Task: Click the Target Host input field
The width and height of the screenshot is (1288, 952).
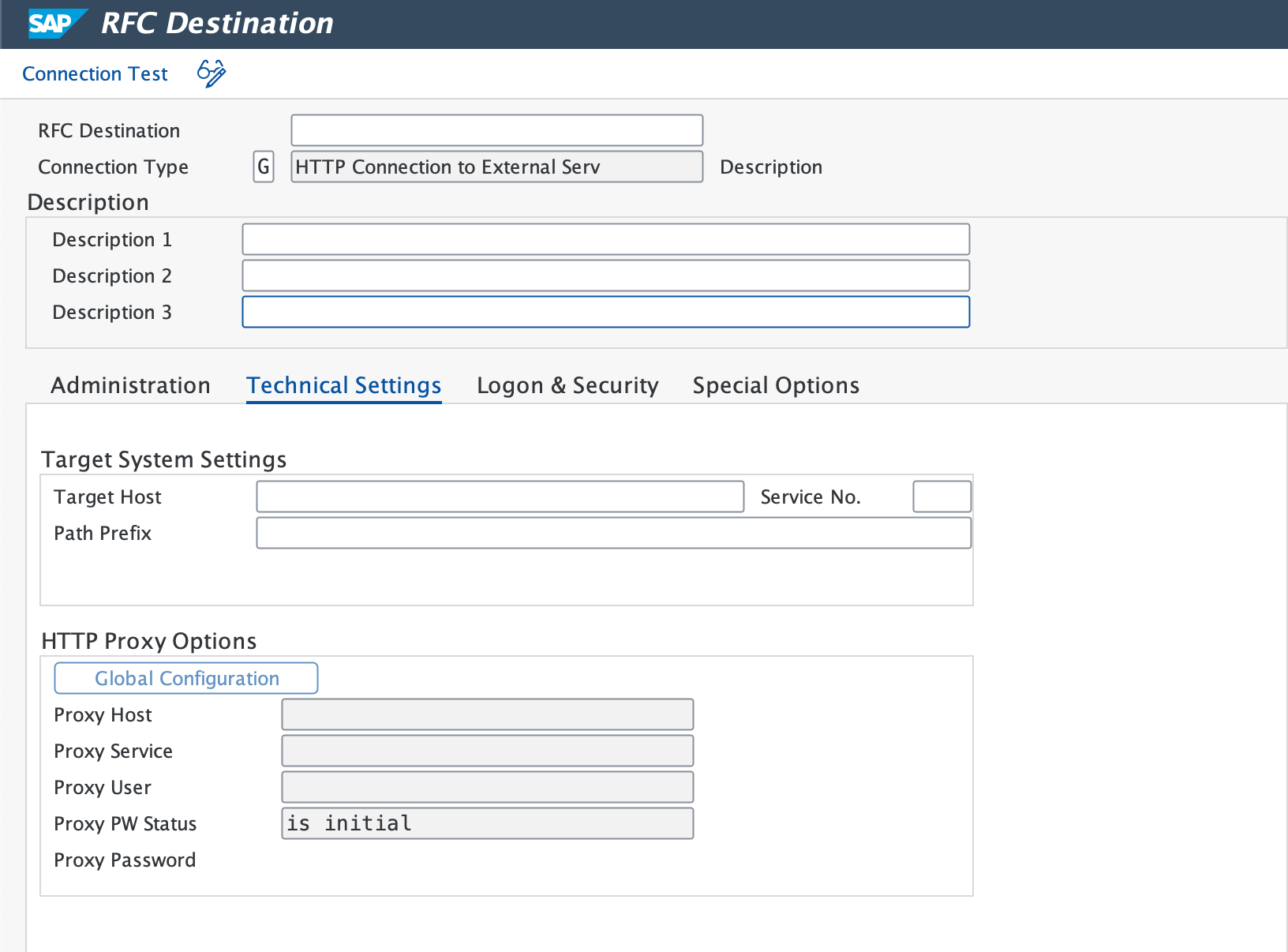Action: (x=499, y=497)
